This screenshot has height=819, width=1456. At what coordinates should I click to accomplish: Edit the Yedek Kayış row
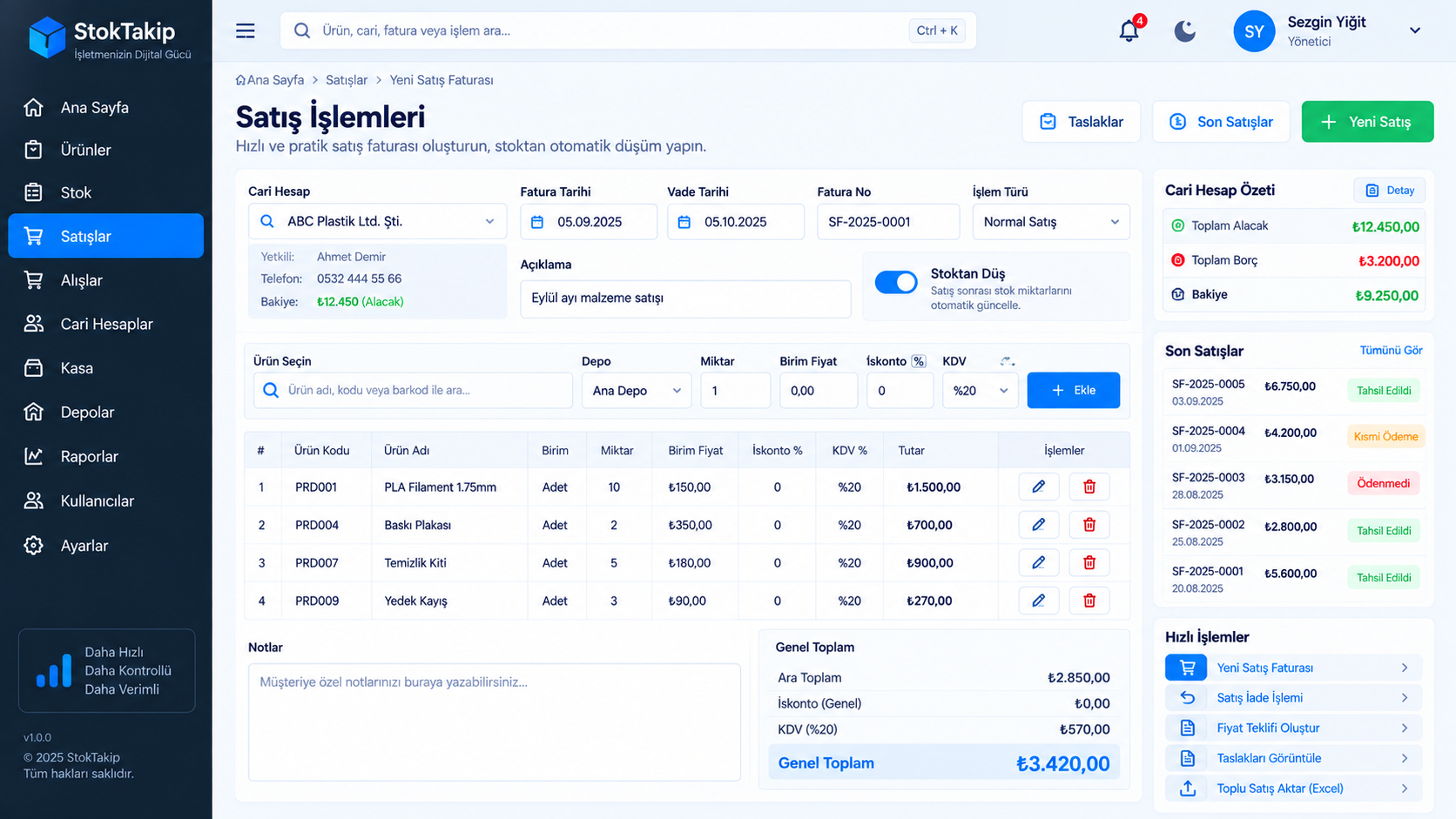click(1038, 601)
